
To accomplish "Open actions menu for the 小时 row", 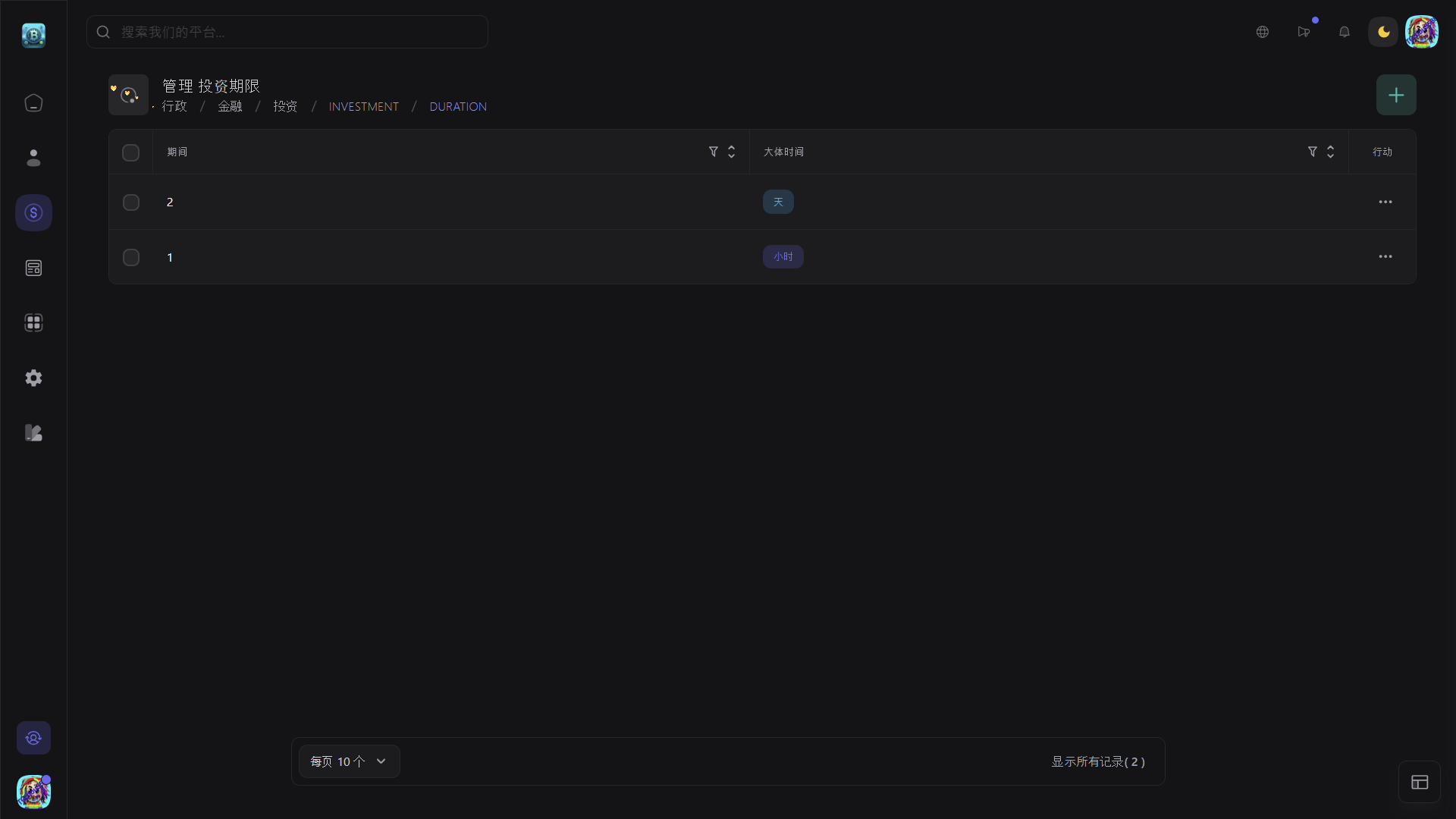I will 1385,256.
